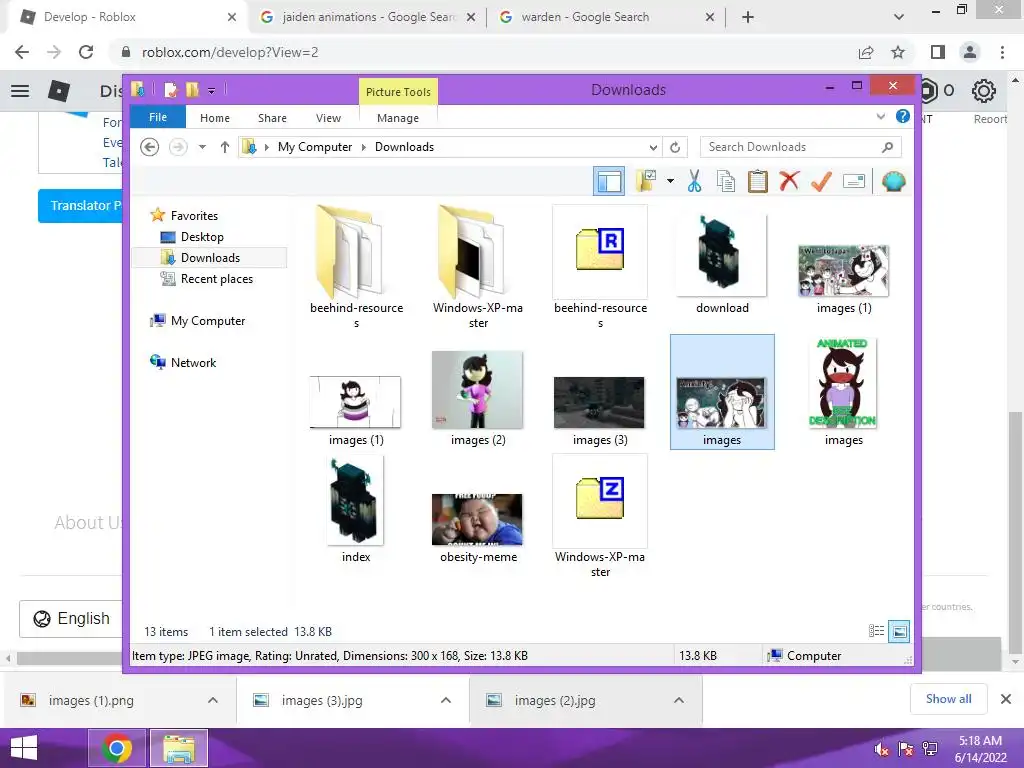The image size is (1024, 768).
Task: Select the first beehind-resources folder
Action: (x=357, y=267)
